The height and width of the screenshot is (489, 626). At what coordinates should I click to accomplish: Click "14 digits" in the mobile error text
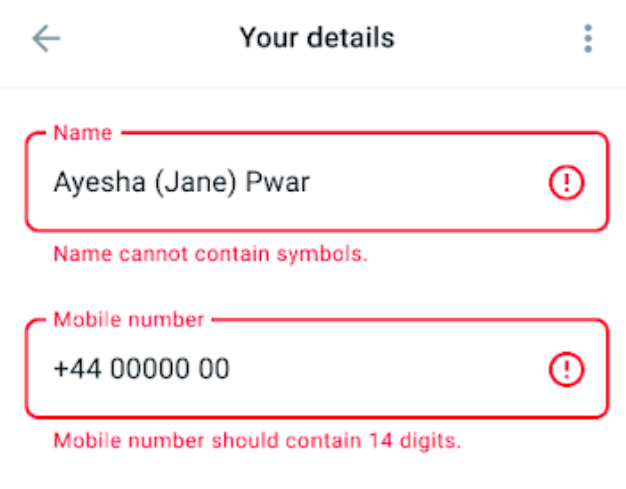tap(422, 440)
